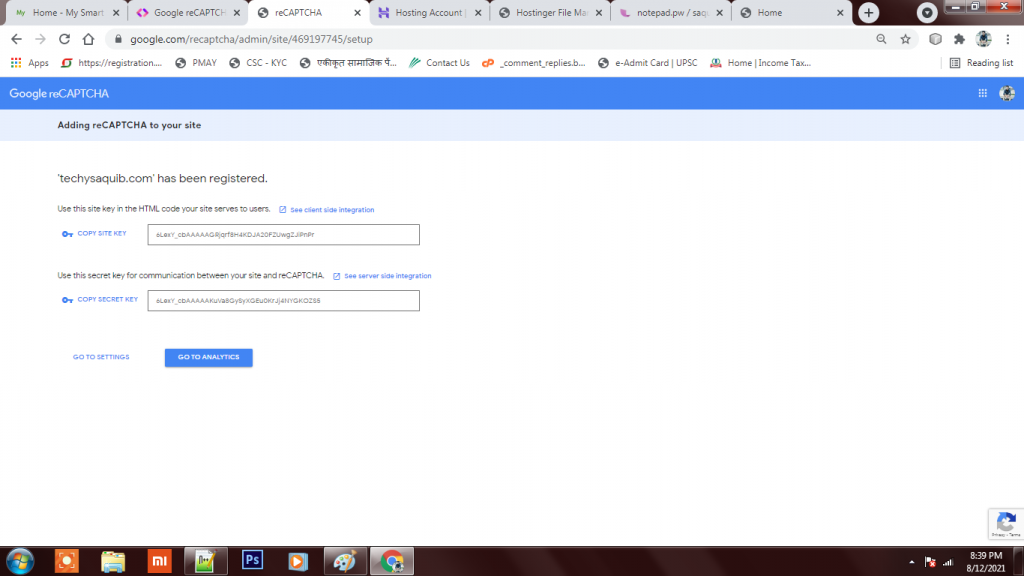Viewport: 1024px width, 576px height.
Task: Select the site key text field
Action: click(x=283, y=234)
